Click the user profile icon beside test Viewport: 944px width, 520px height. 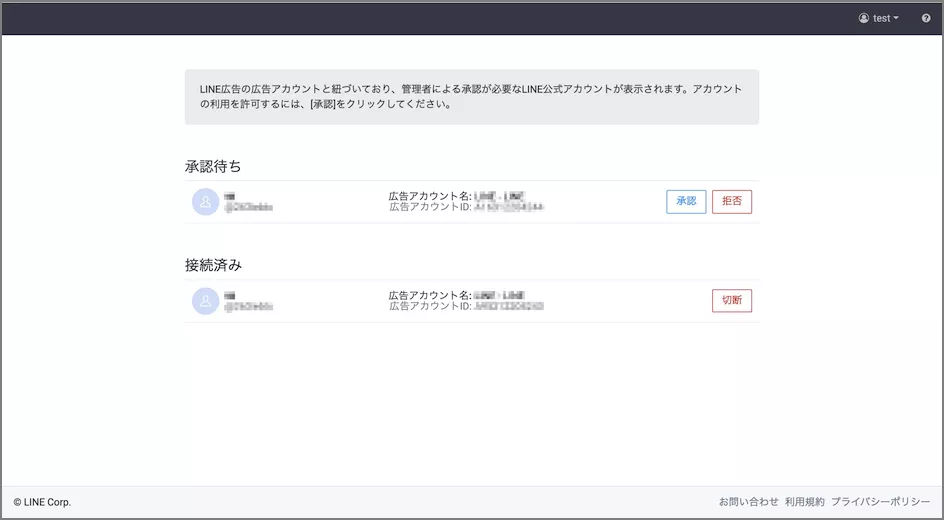(864, 18)
